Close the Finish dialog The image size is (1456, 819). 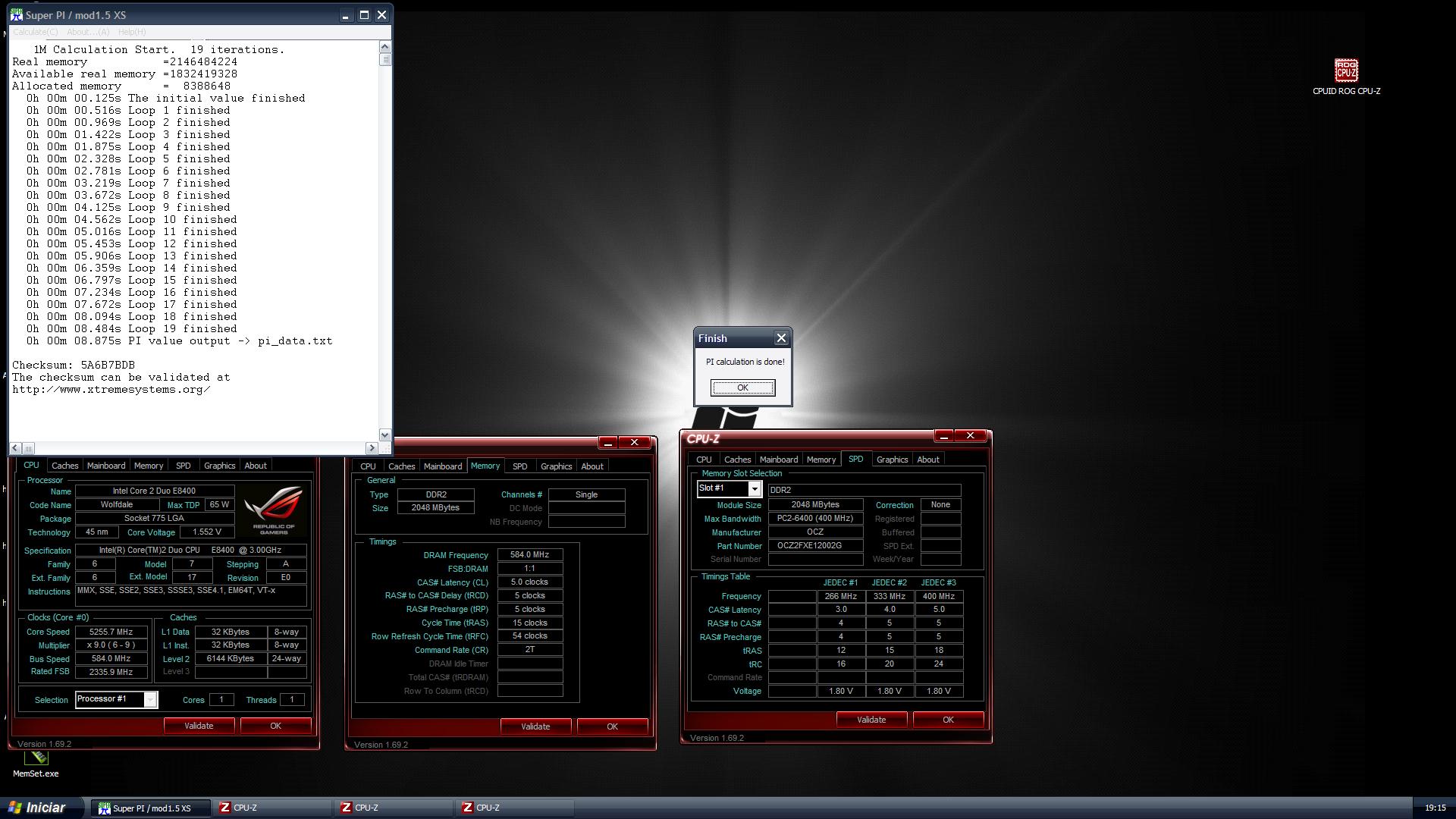point(781,338)
